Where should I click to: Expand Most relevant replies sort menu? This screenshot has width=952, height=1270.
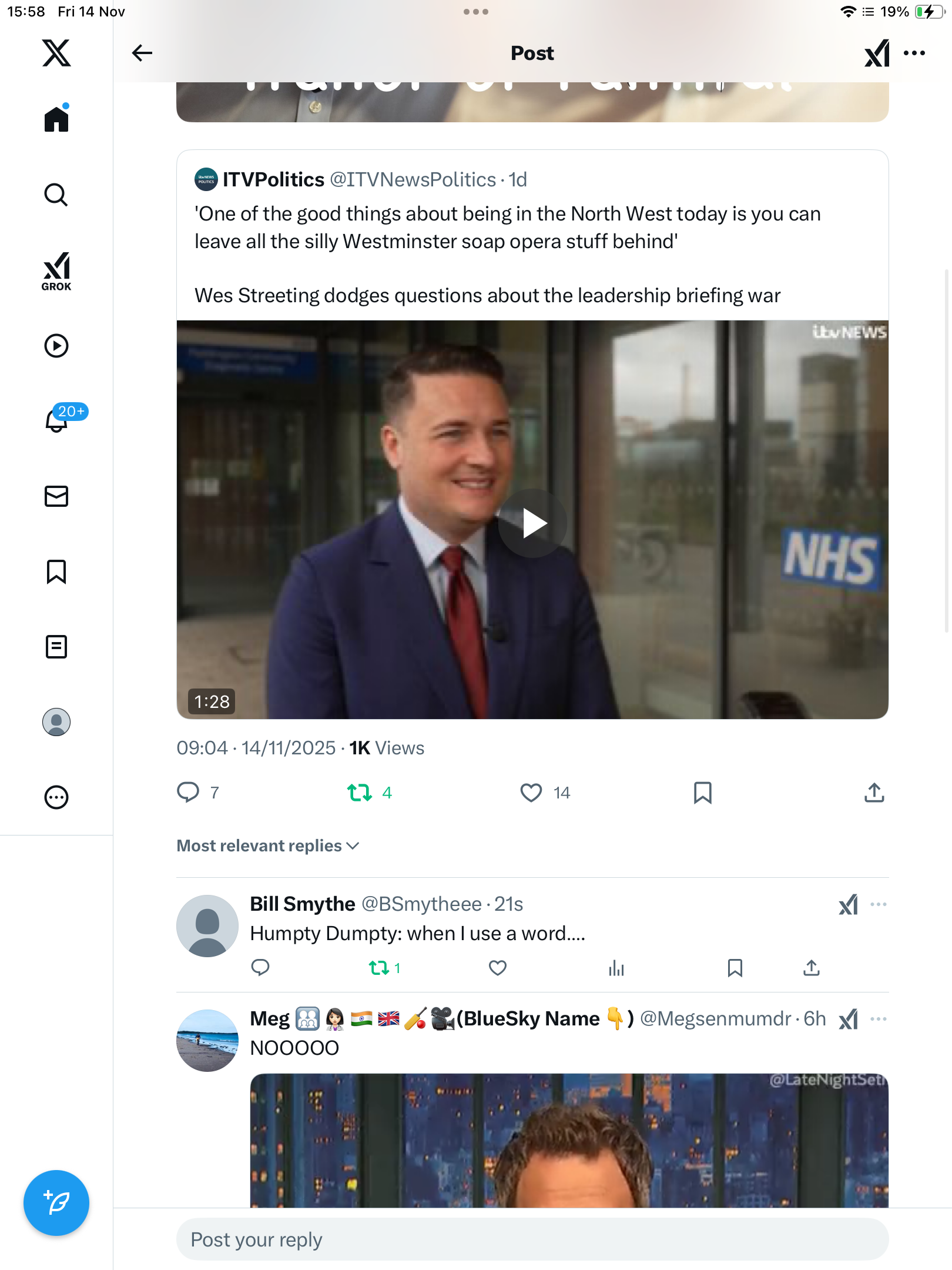(x=268, y=845)
